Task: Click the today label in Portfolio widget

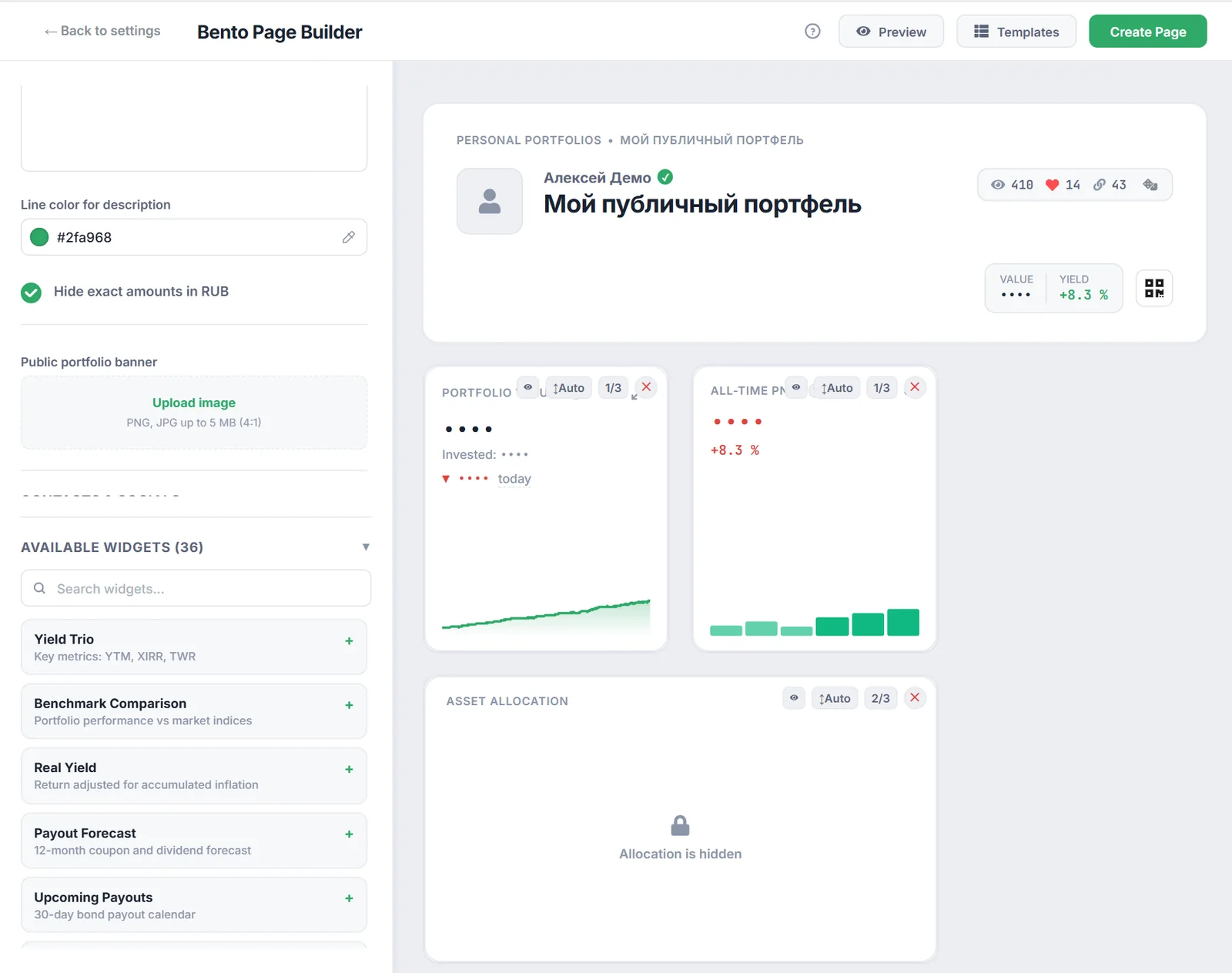Action: click(x=514, y=479)
